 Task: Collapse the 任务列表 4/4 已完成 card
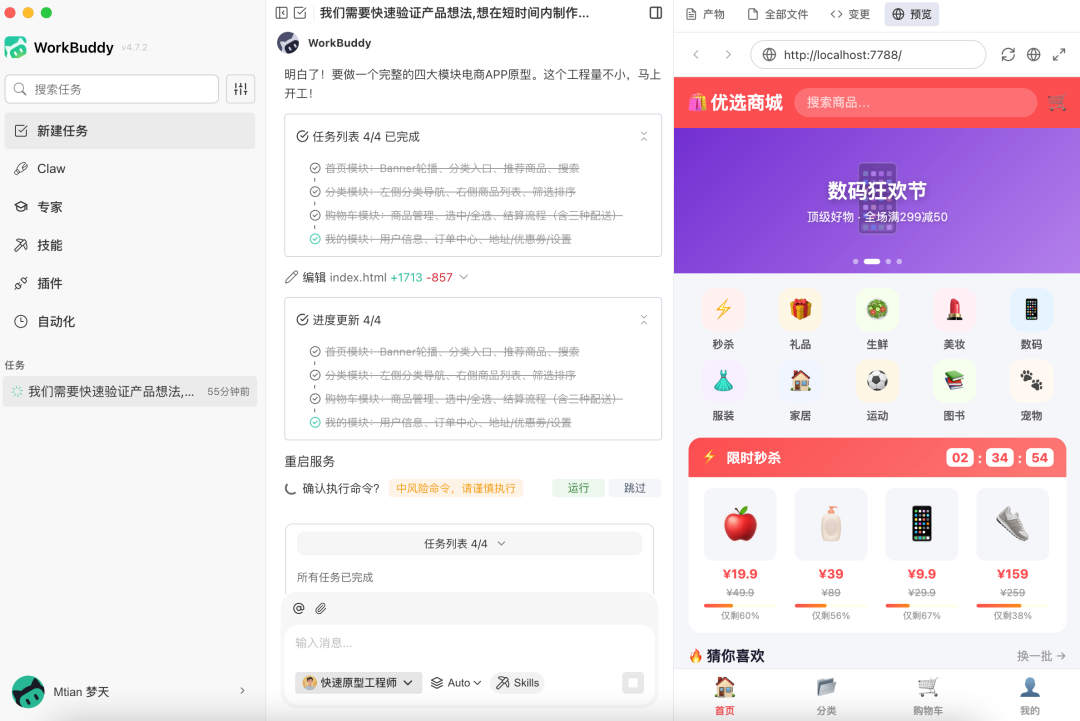coord(643,136)
